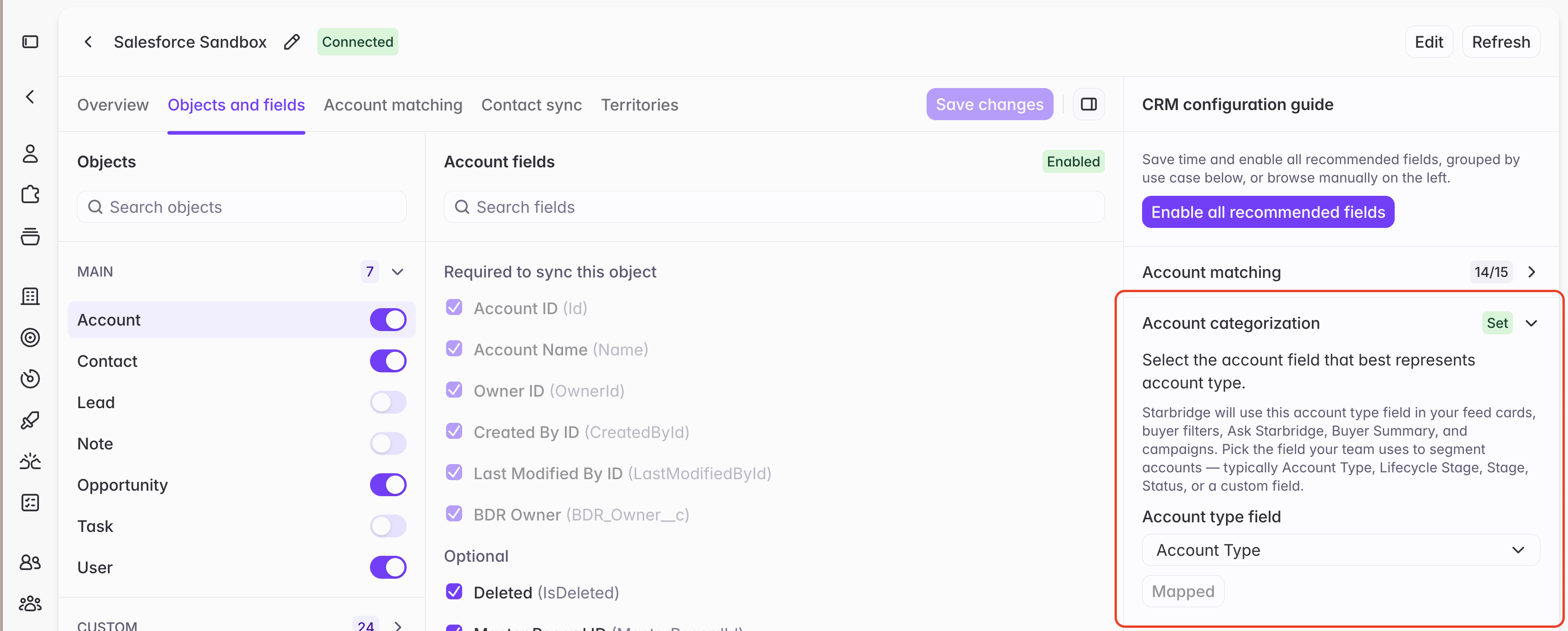Viewport: 1568px width, 631px height.
Task: Click the Refresh button
Action: click(x=1501, y=42)
